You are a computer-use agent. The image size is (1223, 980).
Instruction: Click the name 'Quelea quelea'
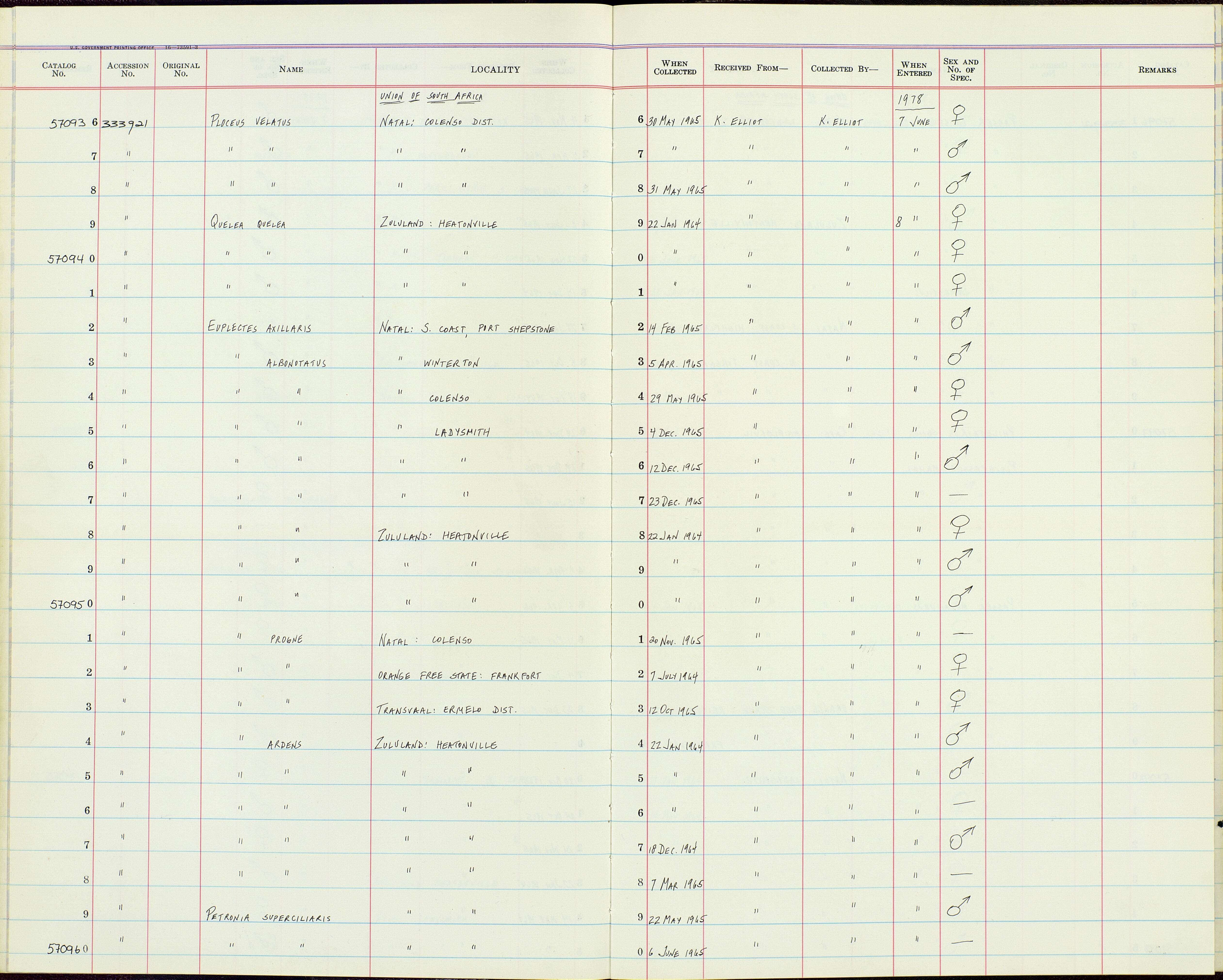(x=247, y=223)
